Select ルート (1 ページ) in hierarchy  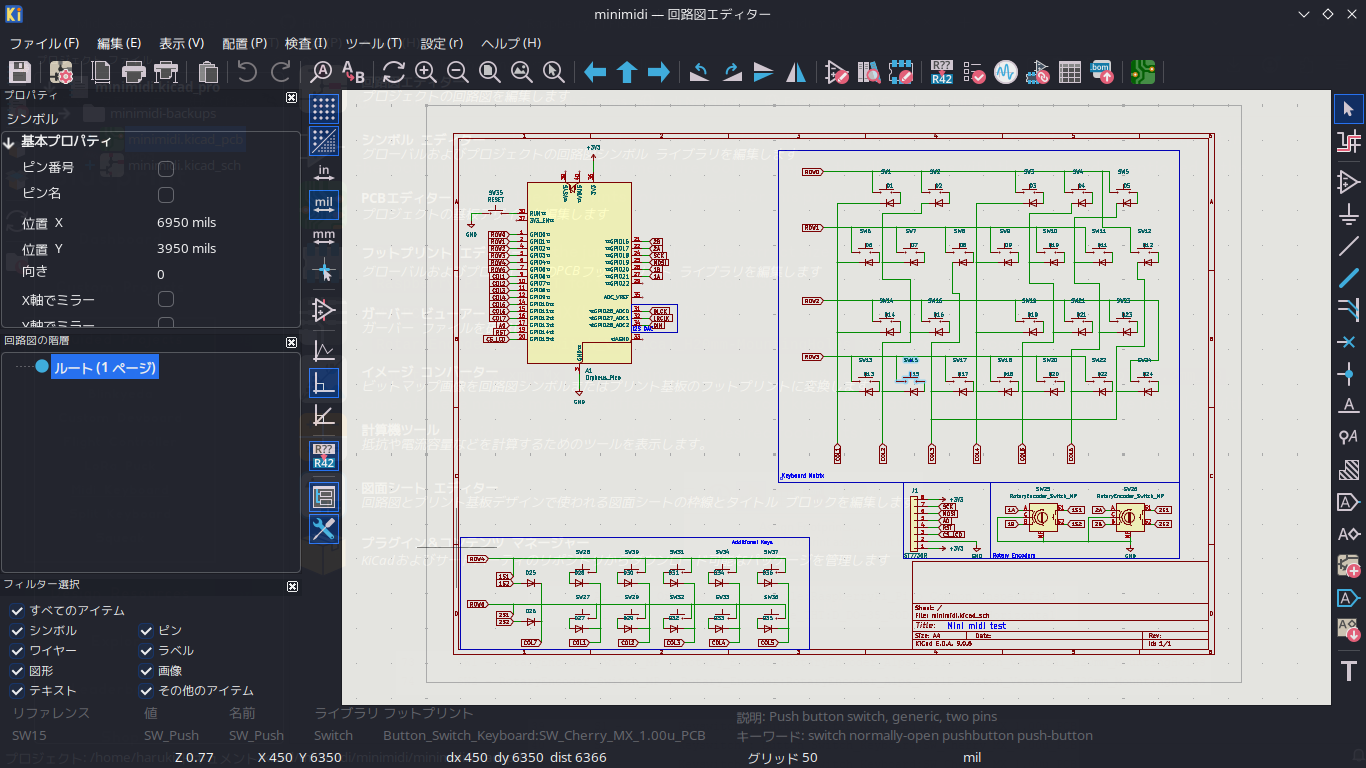[x=105, y=368]
